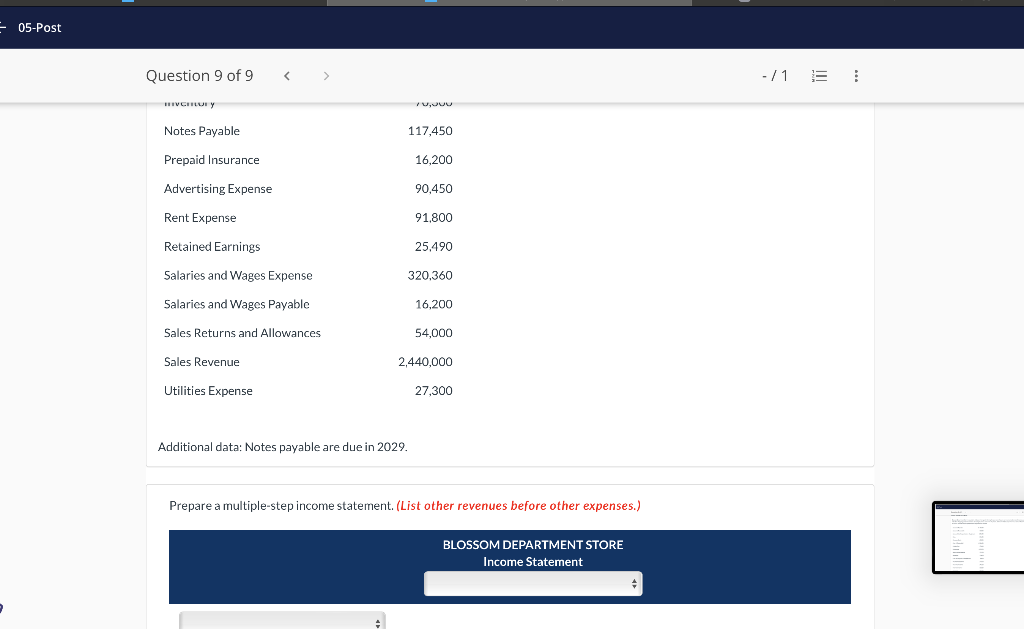Image resolution: width=1024 pixels, height=629 pixels.
Task: Click the 'Question 9 of 9' label
Action: (200, 76)
